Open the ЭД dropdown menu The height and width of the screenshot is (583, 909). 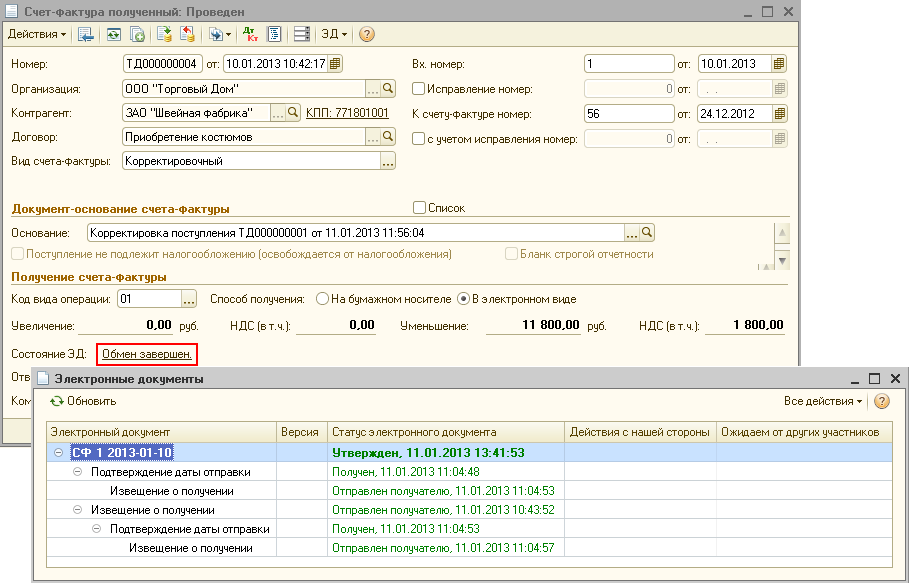333,34
